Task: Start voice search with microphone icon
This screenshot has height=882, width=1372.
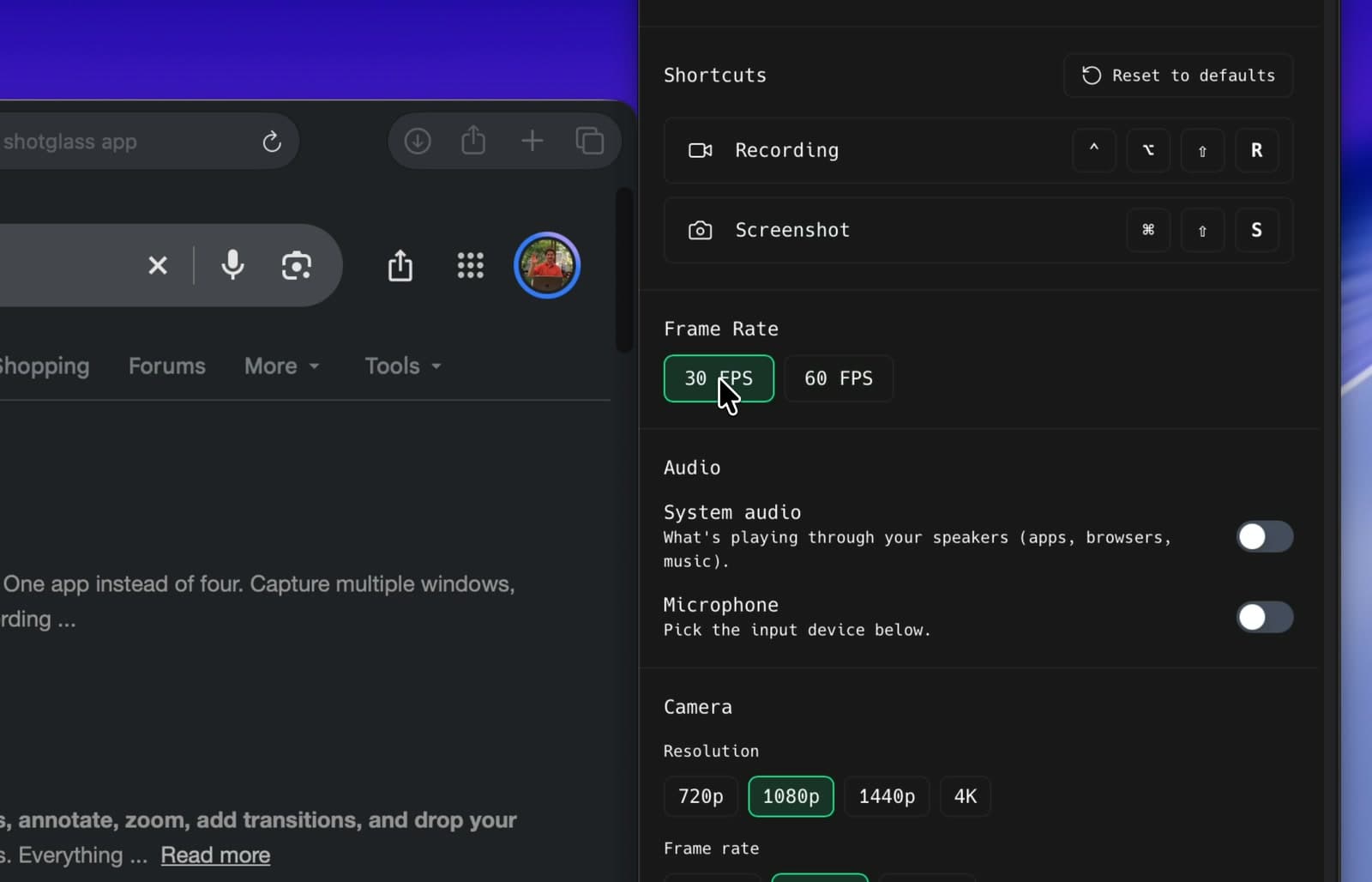Action: point(232,265)
